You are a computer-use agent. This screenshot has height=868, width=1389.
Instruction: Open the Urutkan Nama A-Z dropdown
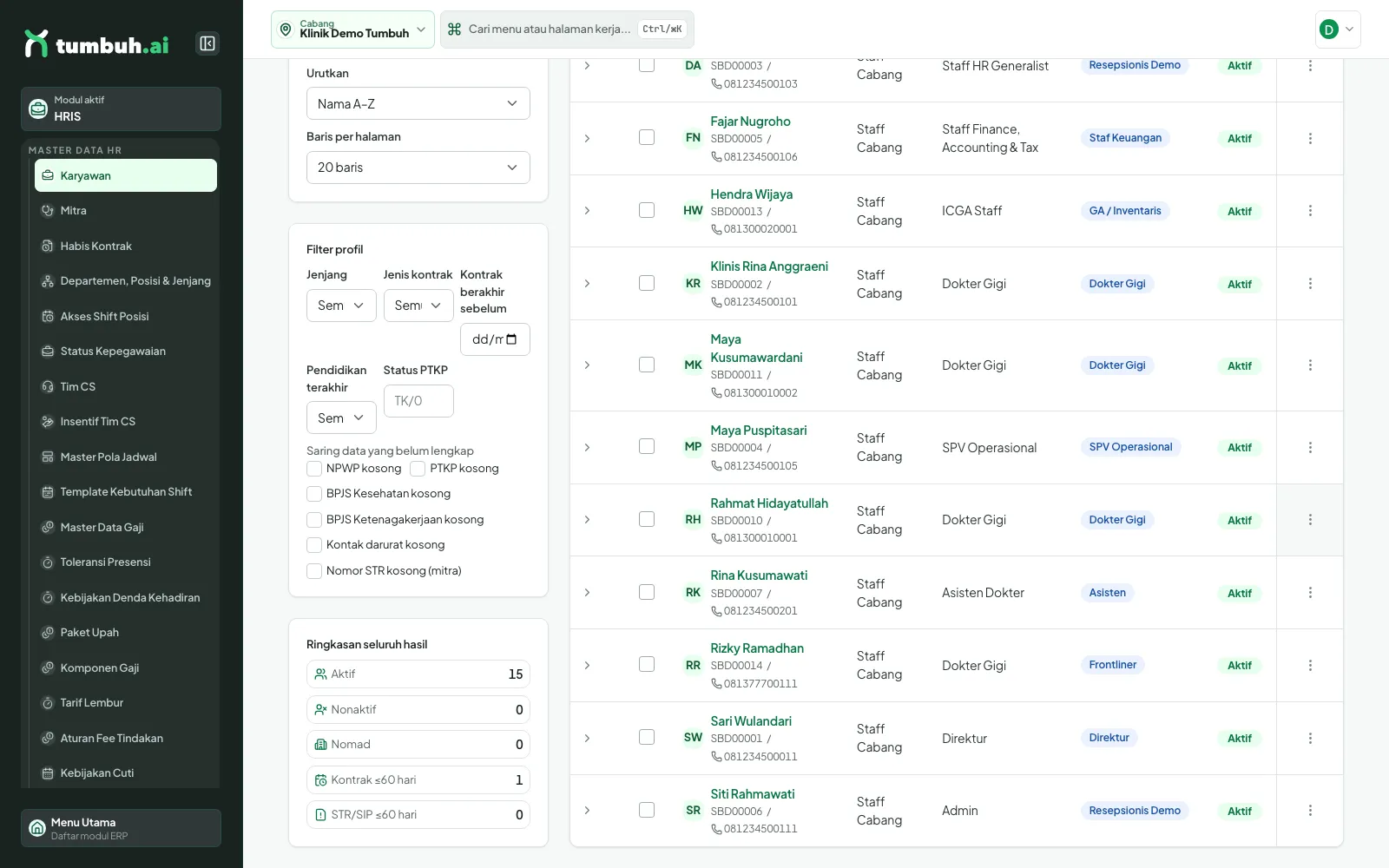[x=418, y=103]
